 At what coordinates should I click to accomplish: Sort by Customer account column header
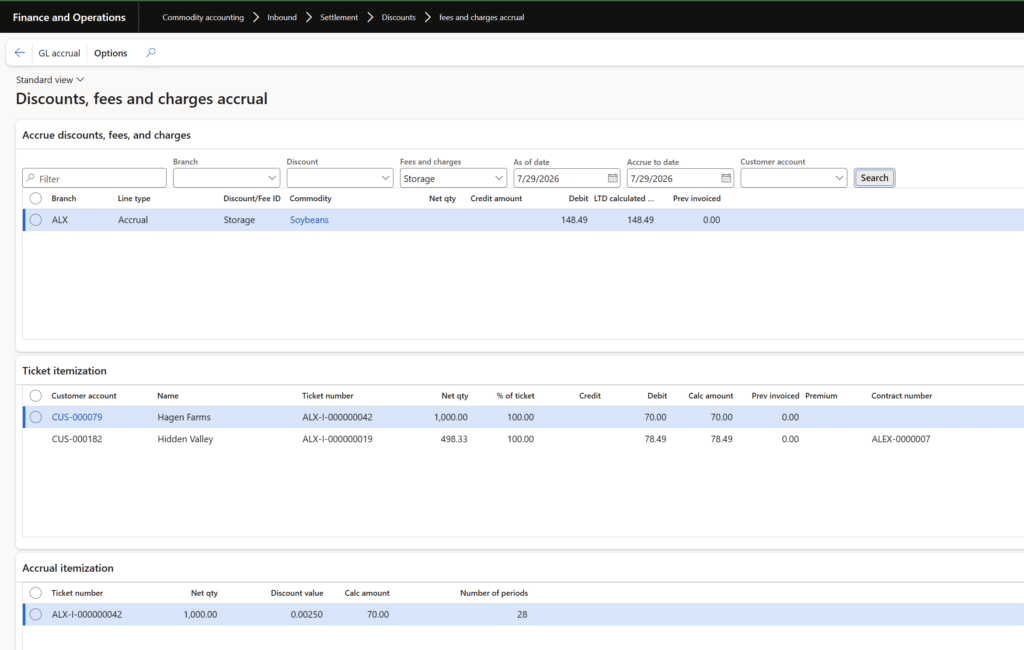click(84, 395)
